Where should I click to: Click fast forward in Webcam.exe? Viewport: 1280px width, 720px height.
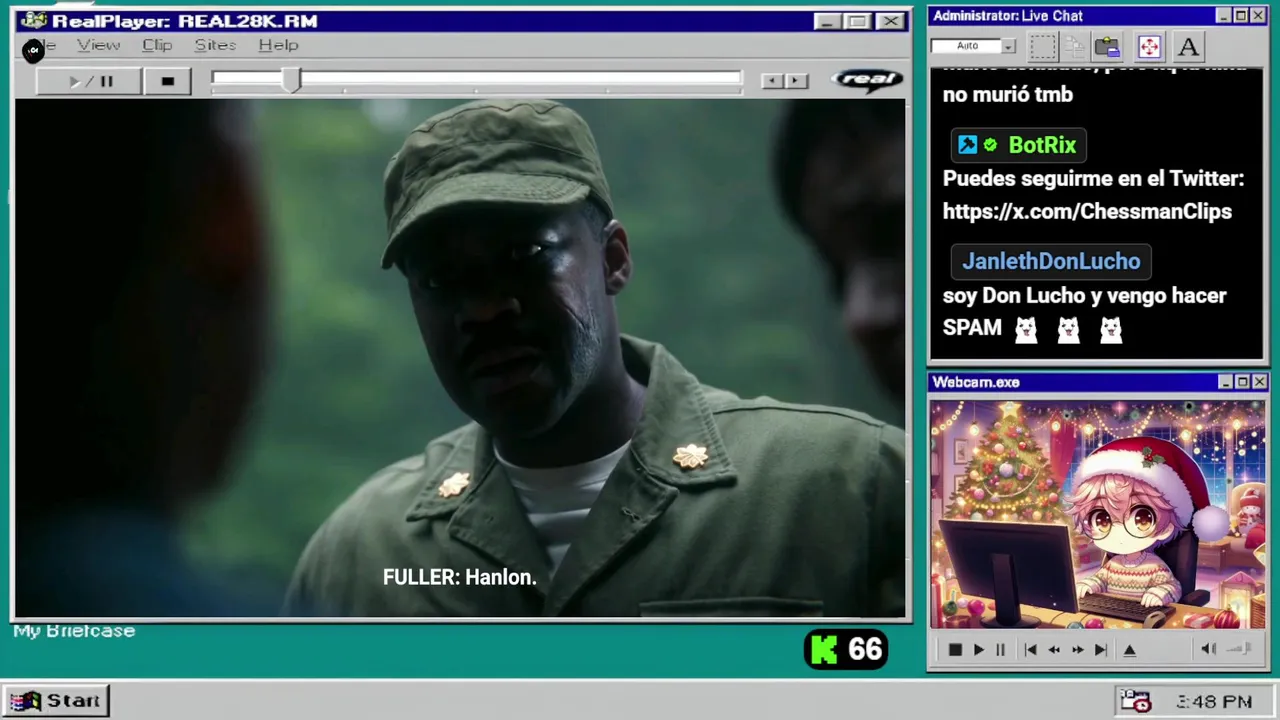click(x=1077, y=650)
